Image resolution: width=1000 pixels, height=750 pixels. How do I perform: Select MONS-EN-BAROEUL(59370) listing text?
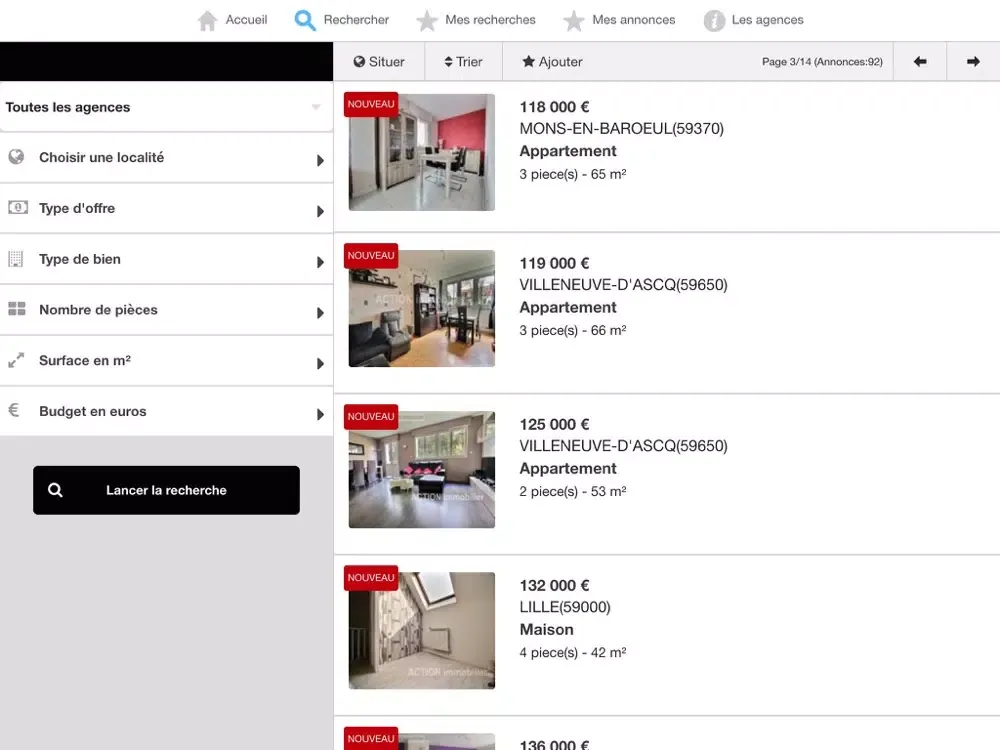tap(621, 129)
